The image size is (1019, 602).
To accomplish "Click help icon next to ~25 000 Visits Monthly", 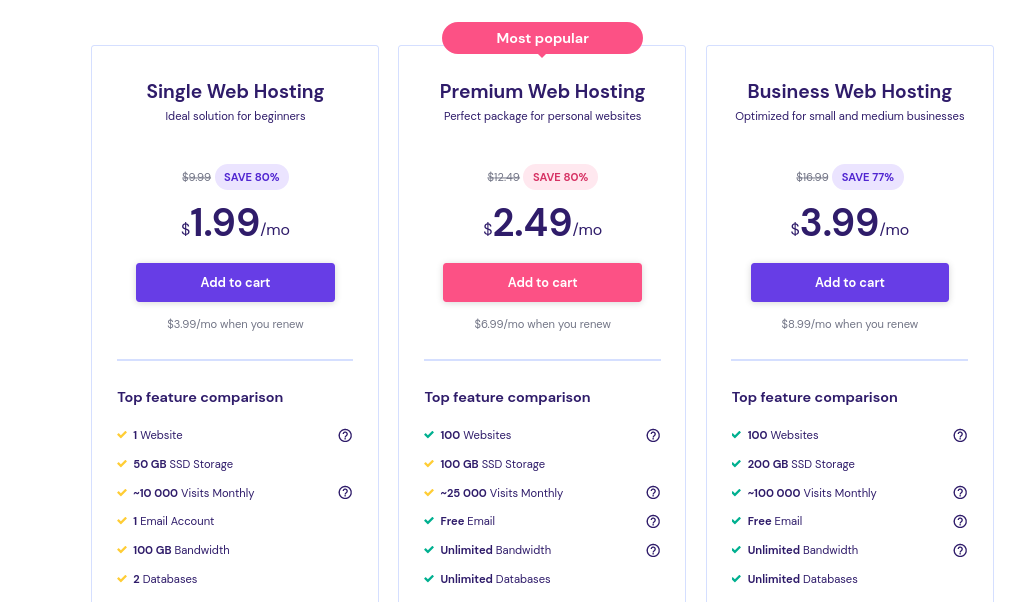I will pyautogui.click(x=653, y=493).
